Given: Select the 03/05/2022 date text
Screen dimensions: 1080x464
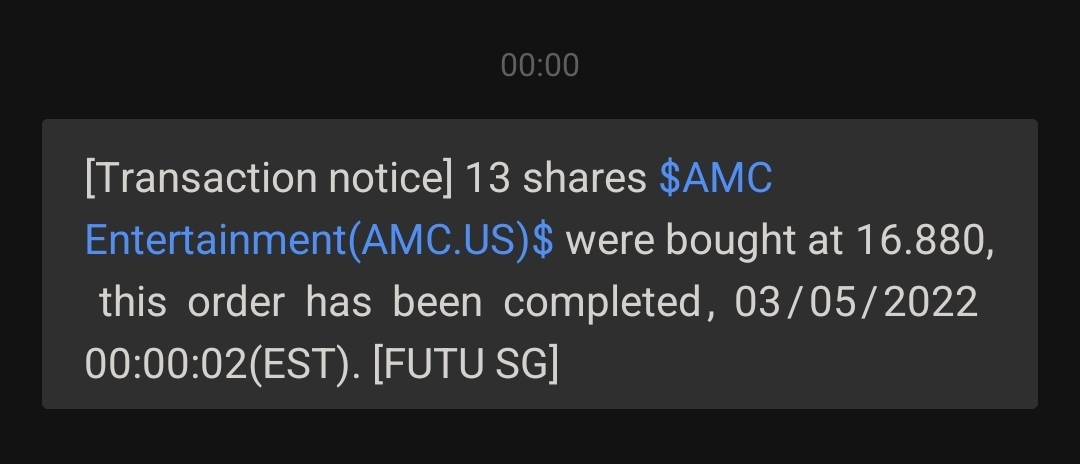Looking at the screenshot, I should 856,301.
